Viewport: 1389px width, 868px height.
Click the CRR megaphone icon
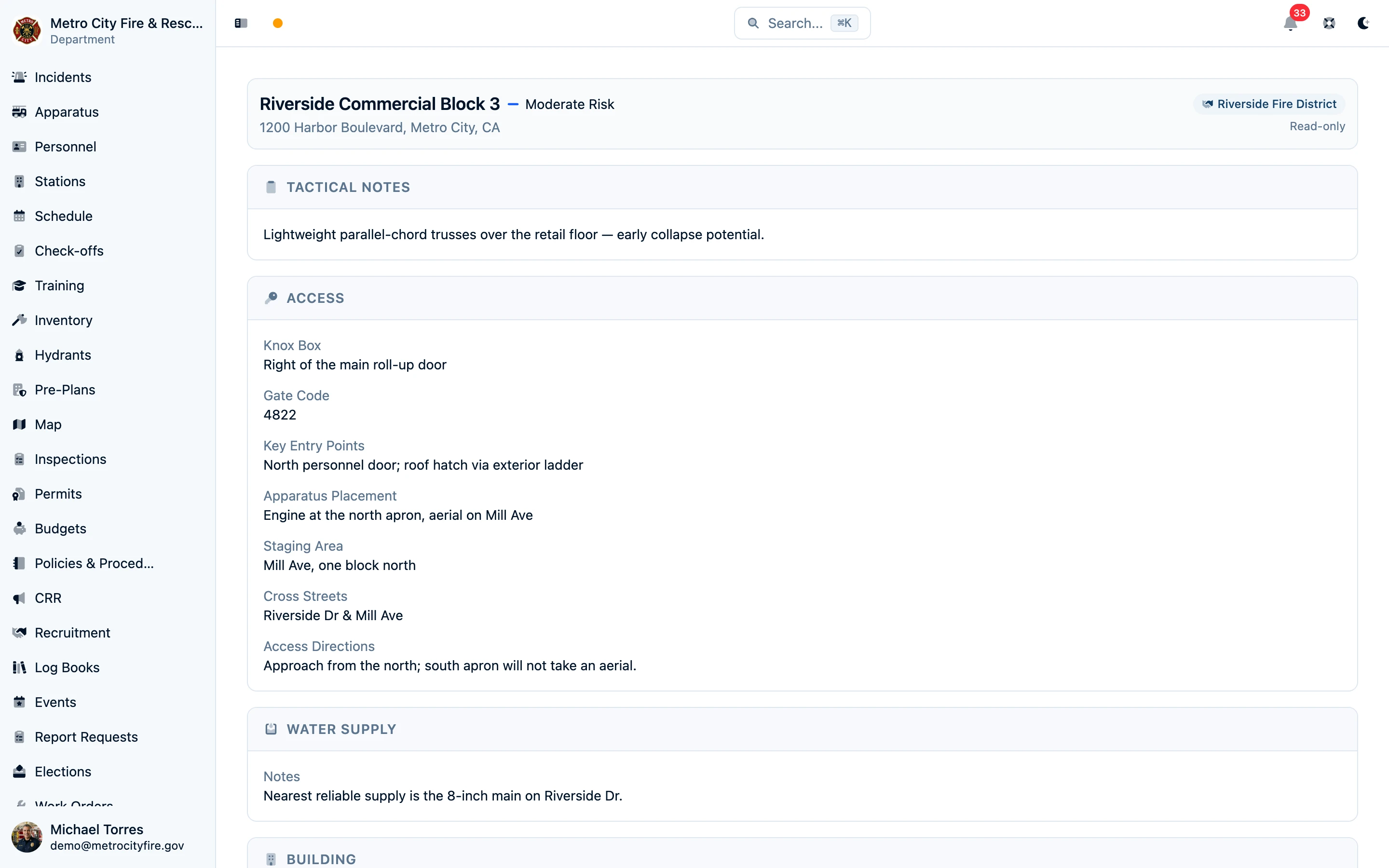(x=19, y=598)
